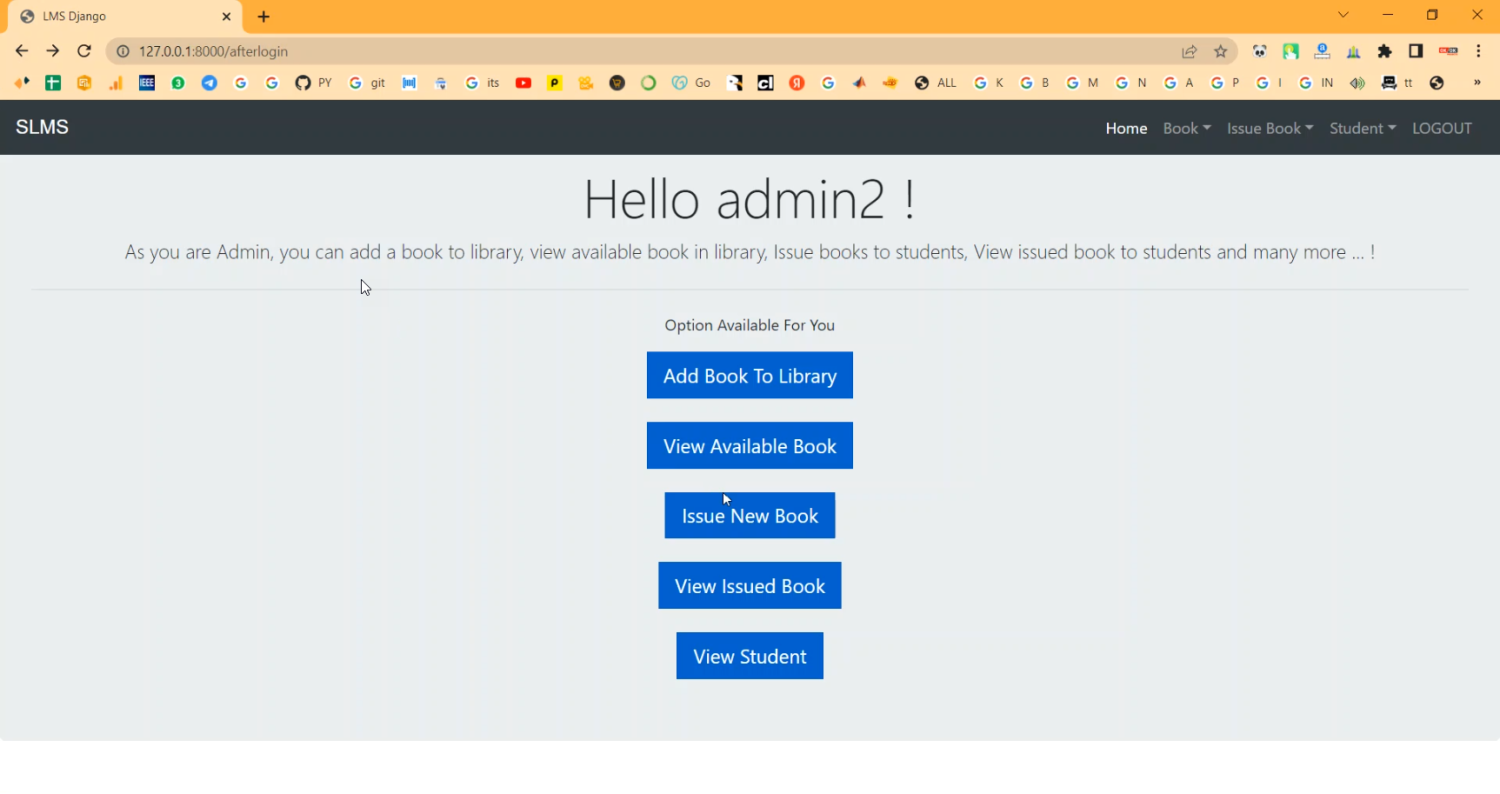Go to the Home nav item
The width and height of the screenshot is (1500, 794).
coord(1126,128)
